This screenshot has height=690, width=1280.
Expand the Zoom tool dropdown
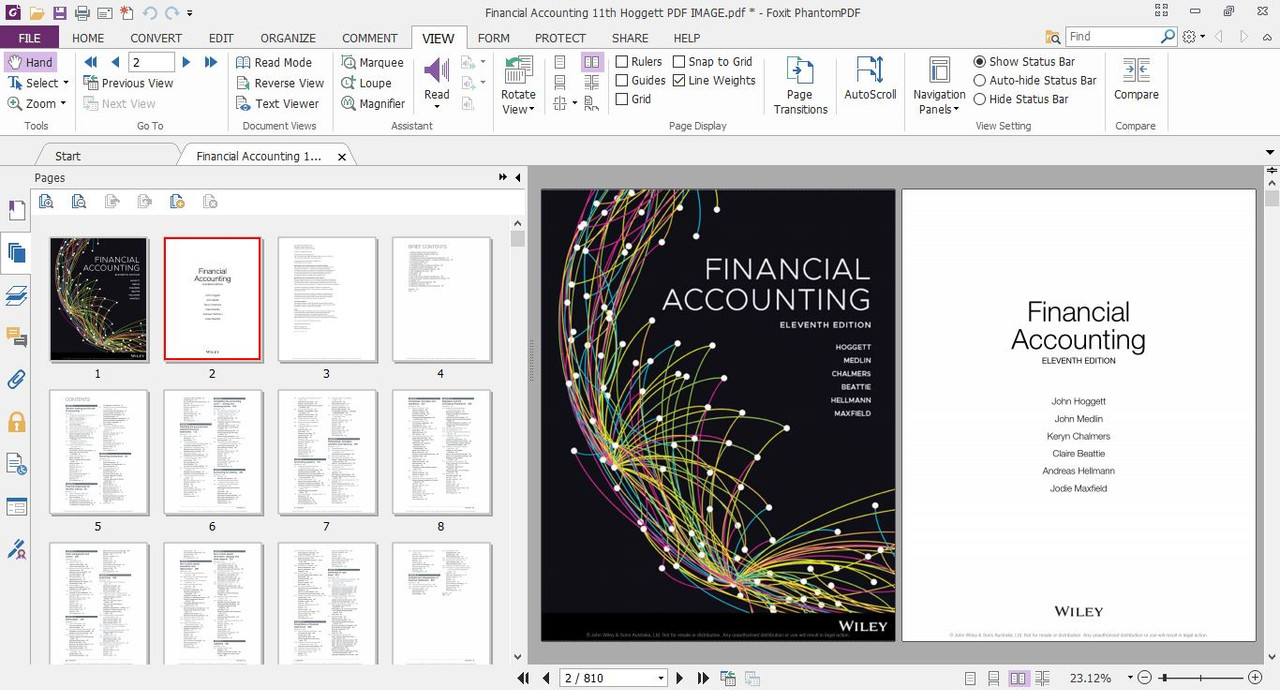pyautogui.click(x=63, y=103)
